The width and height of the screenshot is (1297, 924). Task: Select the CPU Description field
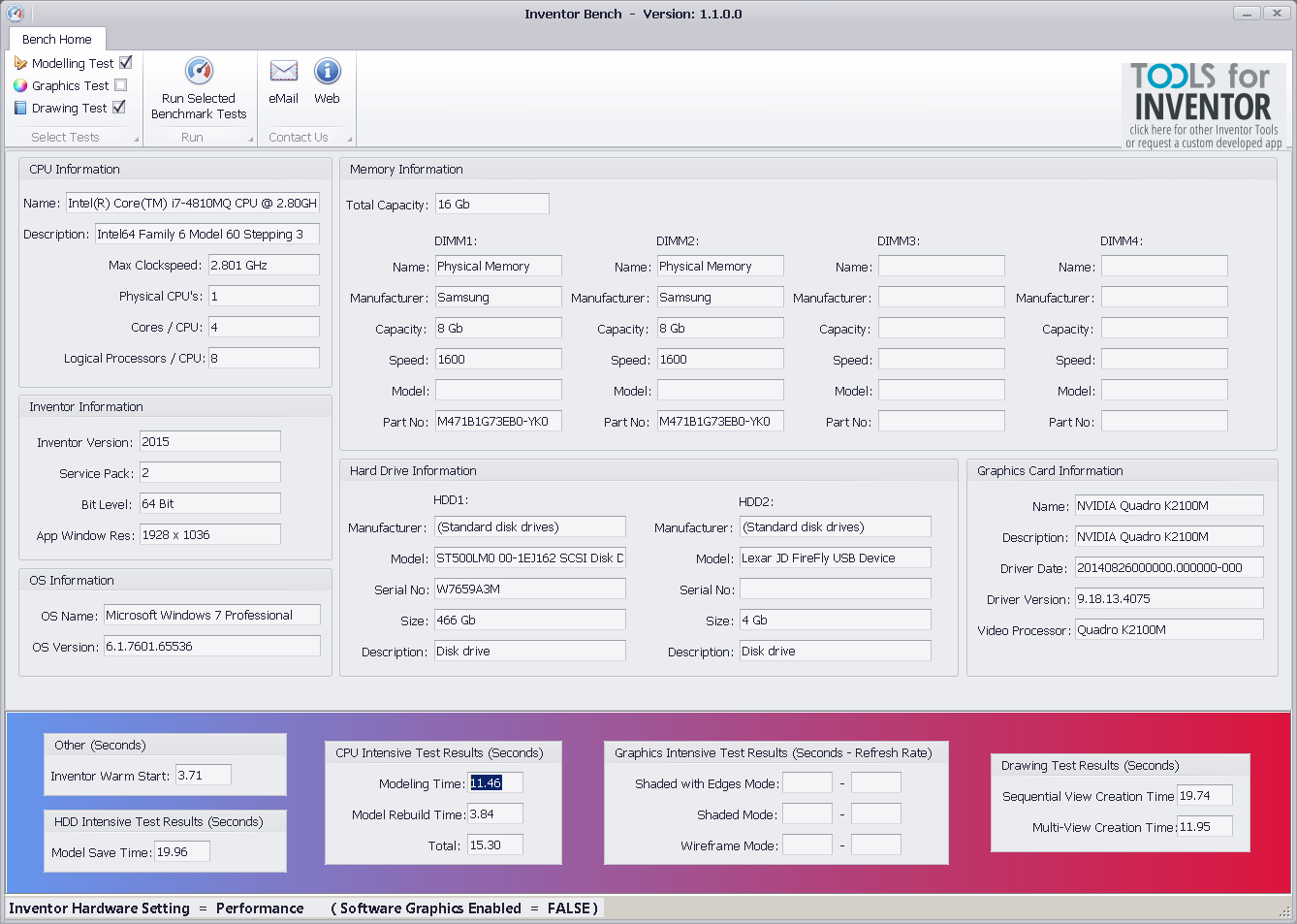pyautogui.click(x=207, y=235)
